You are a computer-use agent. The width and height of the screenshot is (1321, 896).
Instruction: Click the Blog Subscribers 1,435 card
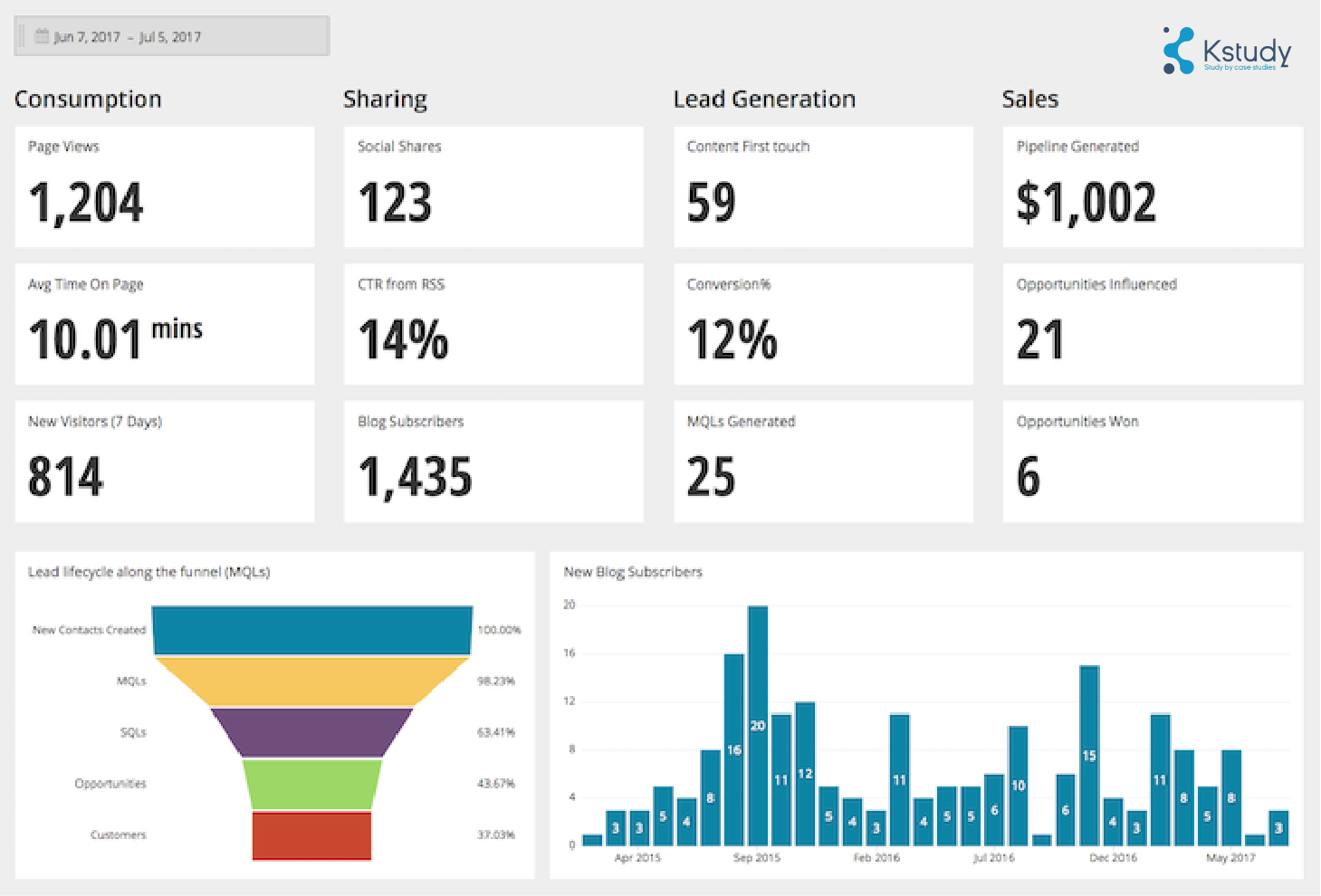pos(493,462)
